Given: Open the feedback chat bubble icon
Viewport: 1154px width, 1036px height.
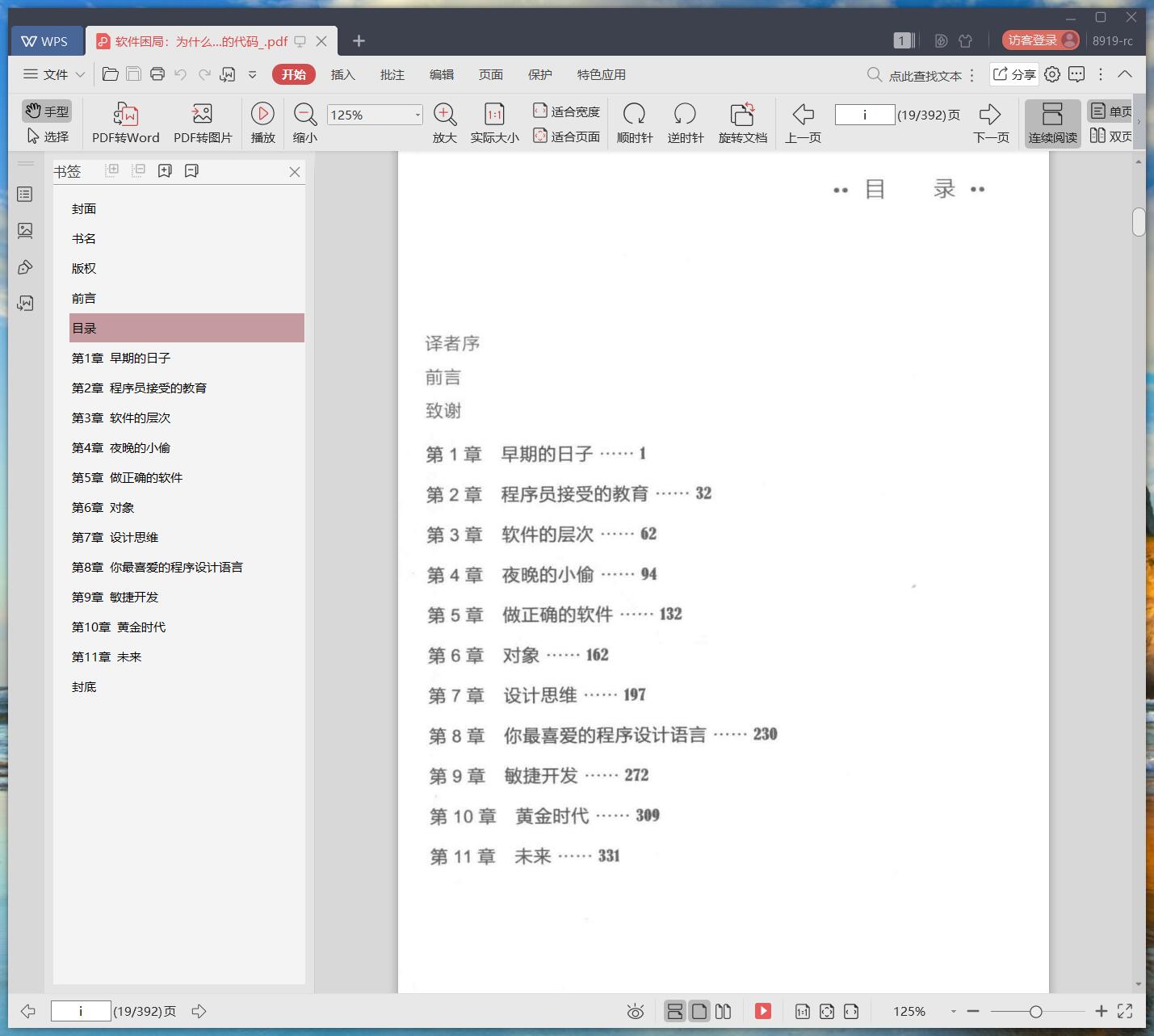Looking at the screenshot, I should pyautogui.click(x=1076, y=74).
